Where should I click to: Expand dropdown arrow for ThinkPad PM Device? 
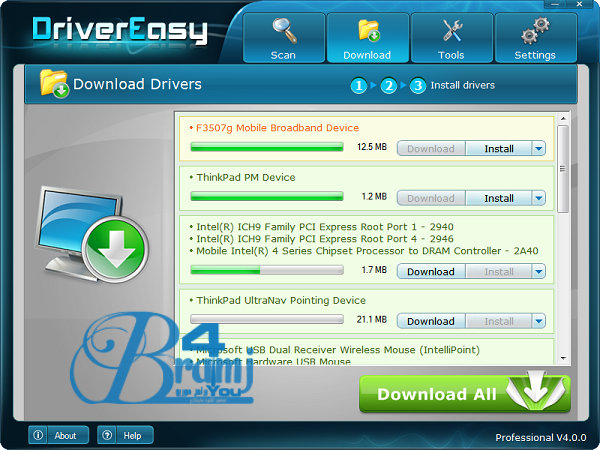(x=539, y=198)
